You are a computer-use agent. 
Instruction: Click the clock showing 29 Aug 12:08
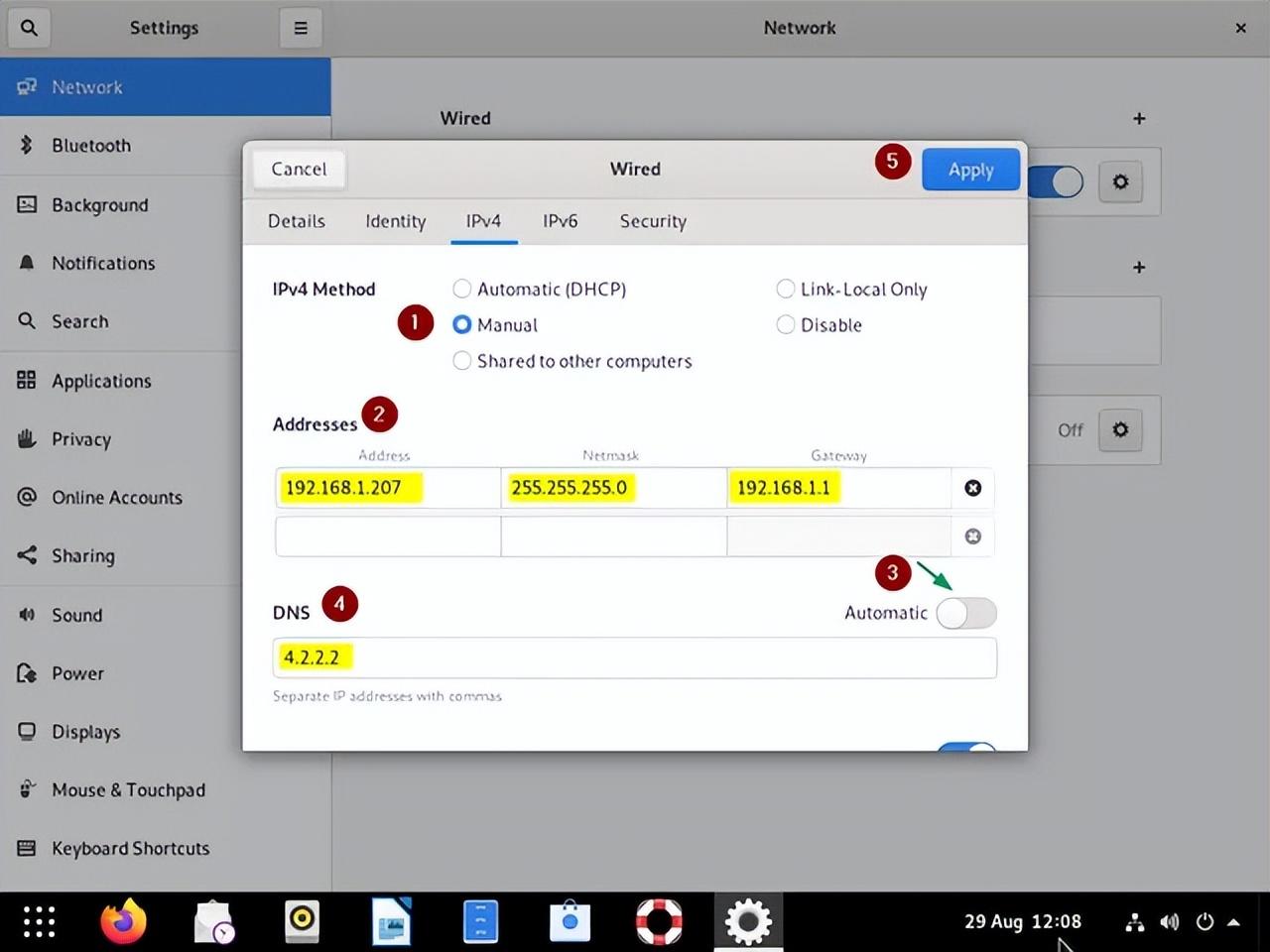(1023, 921)
